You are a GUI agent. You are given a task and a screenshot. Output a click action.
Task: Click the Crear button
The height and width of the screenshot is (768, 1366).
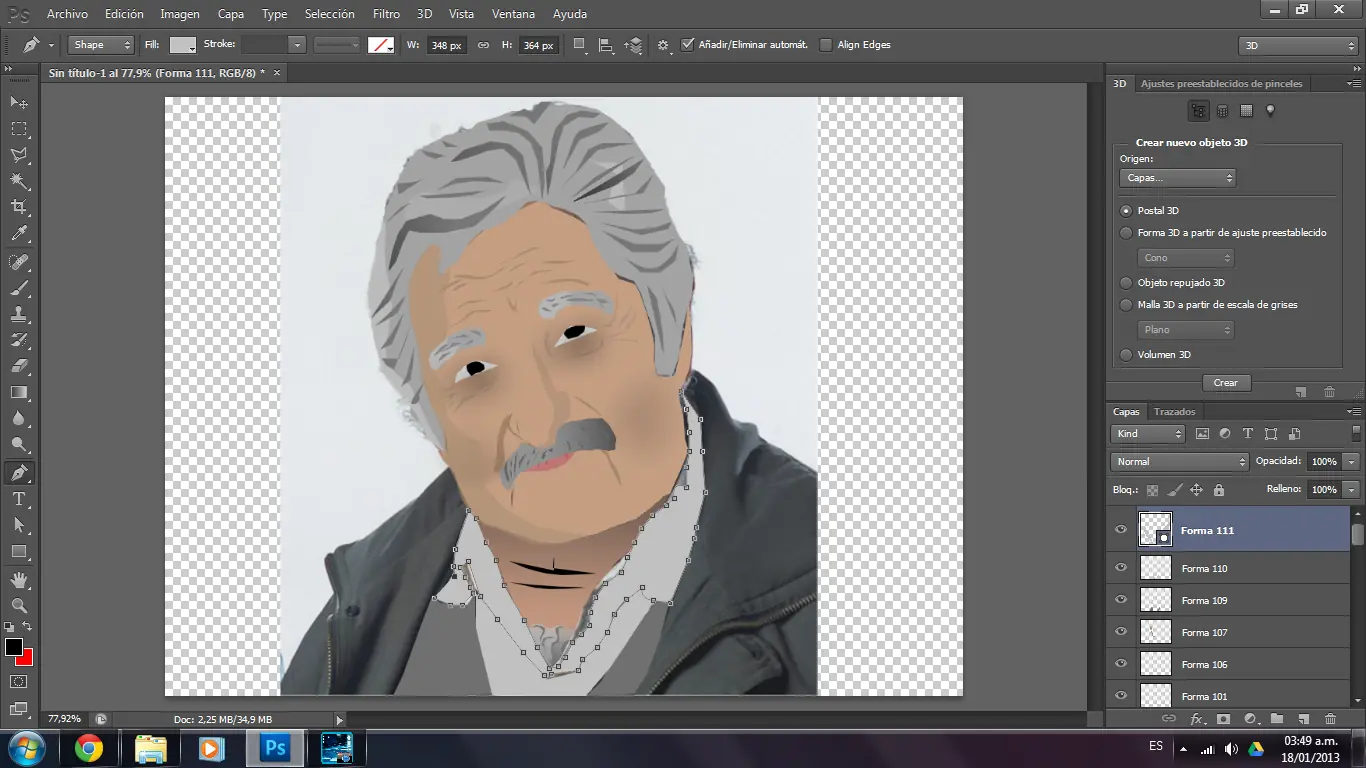coord(1226,383)
